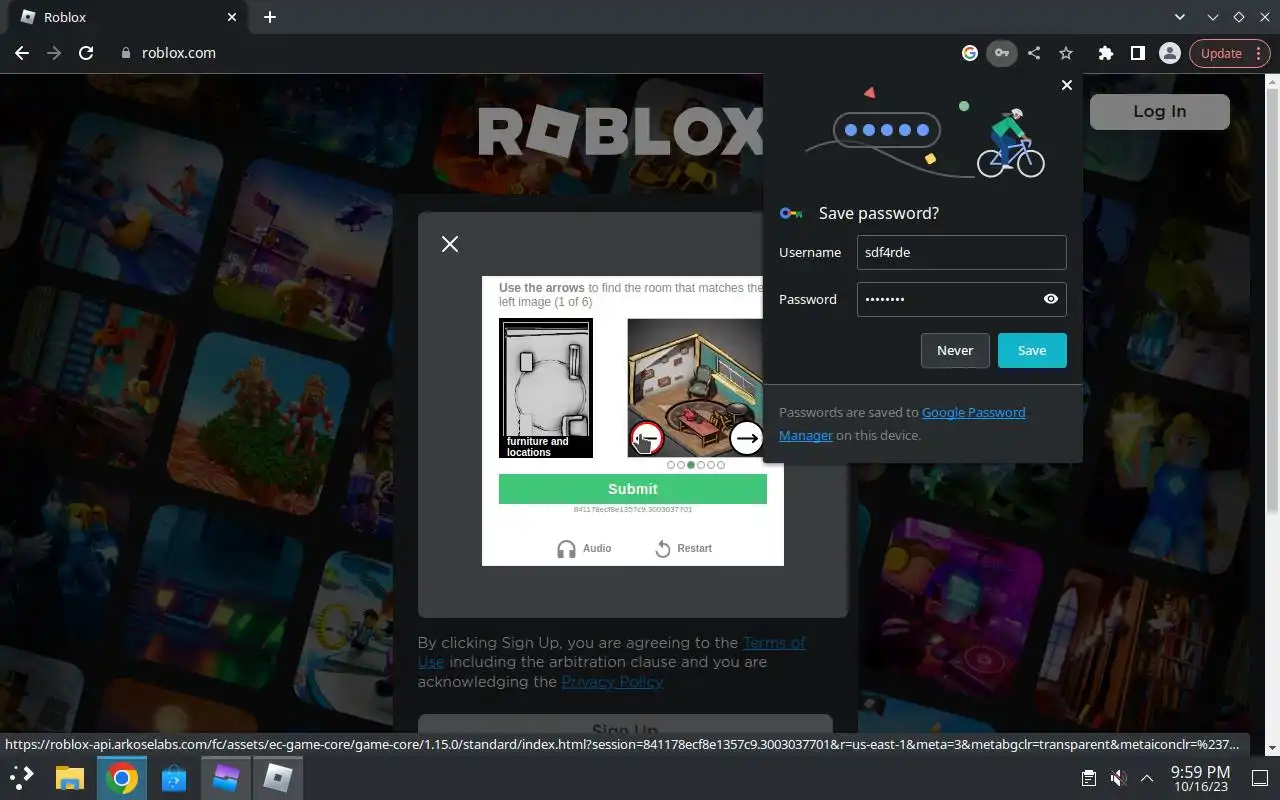Select the Roblox tab
The height and width of the screenshot is (800, 1280).
pyautogui.click(x=128, y=17)
